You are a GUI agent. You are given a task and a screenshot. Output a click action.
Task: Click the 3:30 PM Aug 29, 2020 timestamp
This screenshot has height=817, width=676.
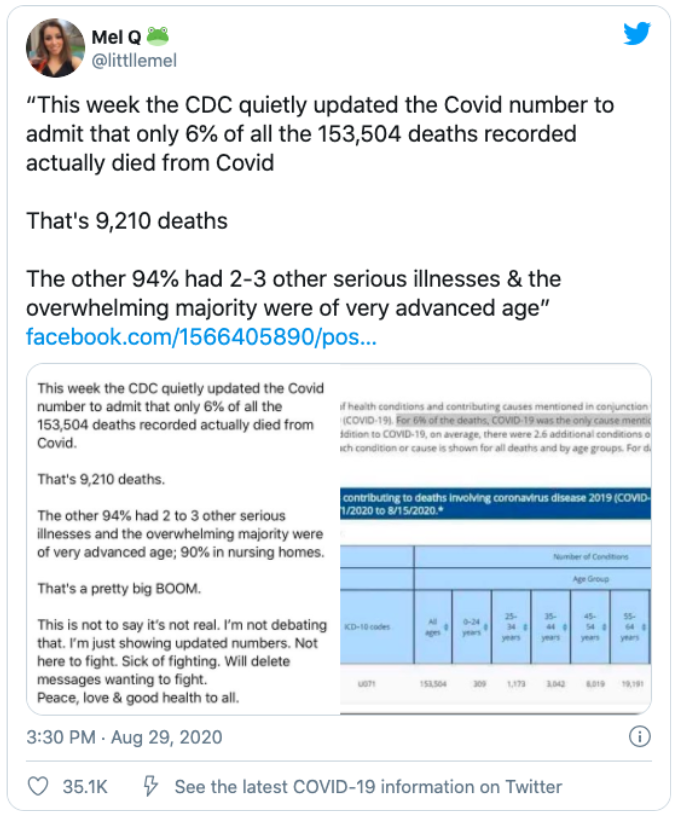125,738
